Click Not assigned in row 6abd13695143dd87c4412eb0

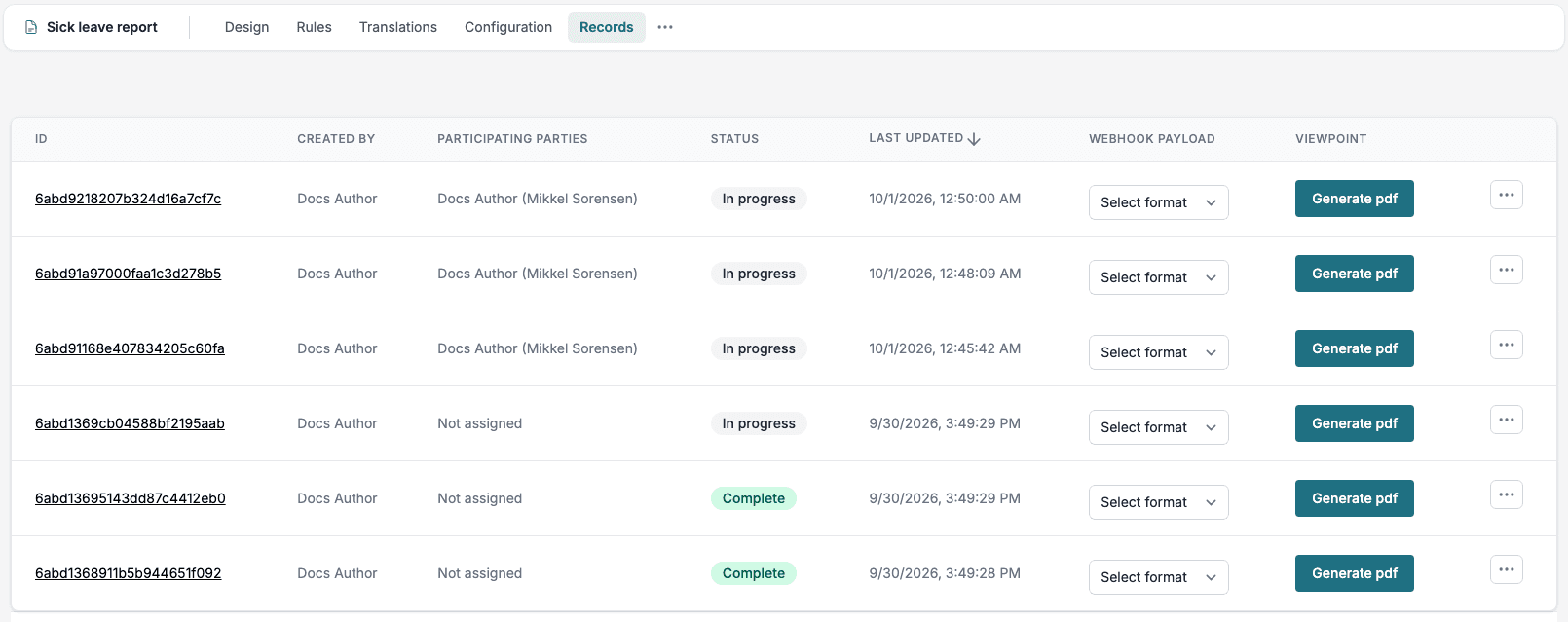pos(480,498)
